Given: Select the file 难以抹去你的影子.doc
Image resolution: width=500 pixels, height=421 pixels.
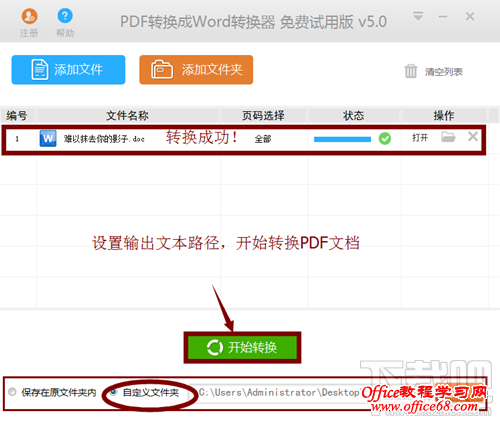Looking at the screenshot, I should point(104,139).
